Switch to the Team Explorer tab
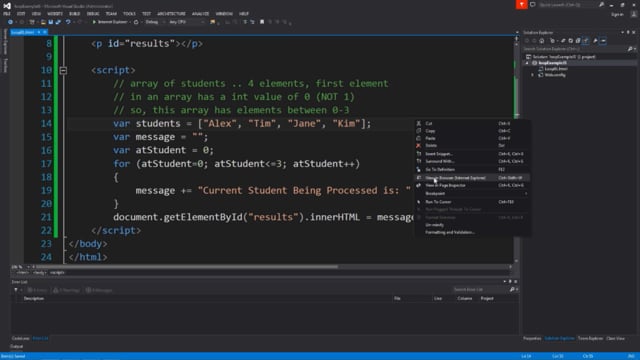Viewport: 640px width, 360px height. 590,338
